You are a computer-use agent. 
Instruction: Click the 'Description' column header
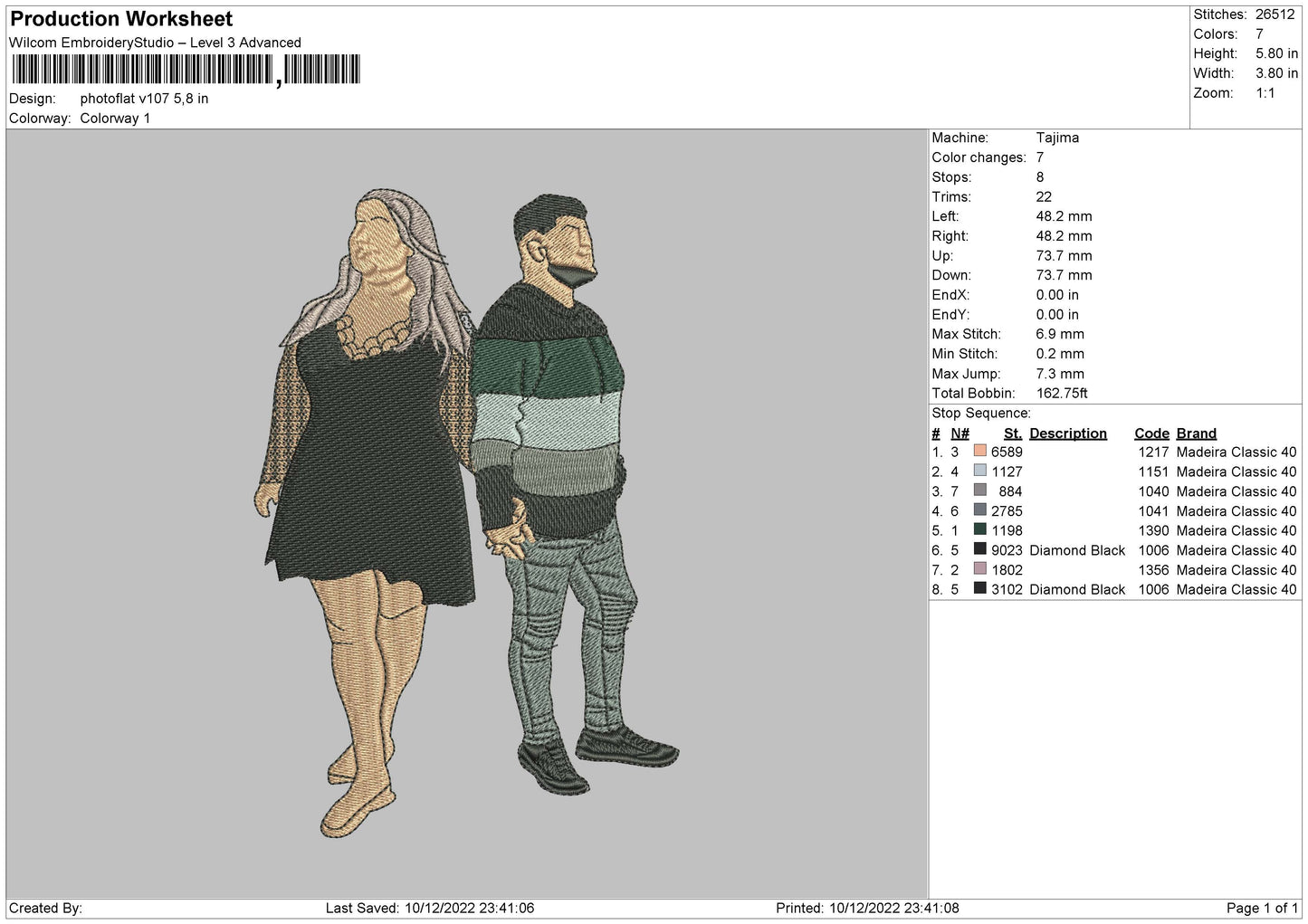(x=1068, y=433)
